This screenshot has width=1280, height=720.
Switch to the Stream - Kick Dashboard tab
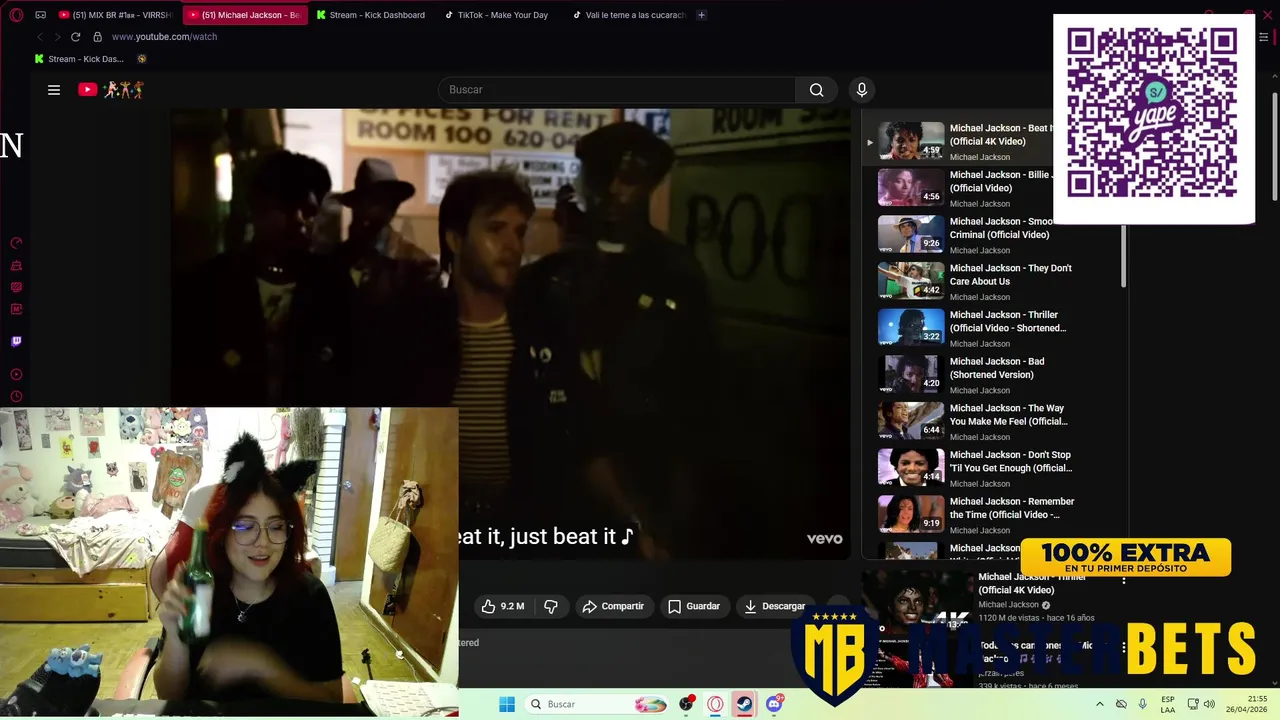click(x=371, y=15)
